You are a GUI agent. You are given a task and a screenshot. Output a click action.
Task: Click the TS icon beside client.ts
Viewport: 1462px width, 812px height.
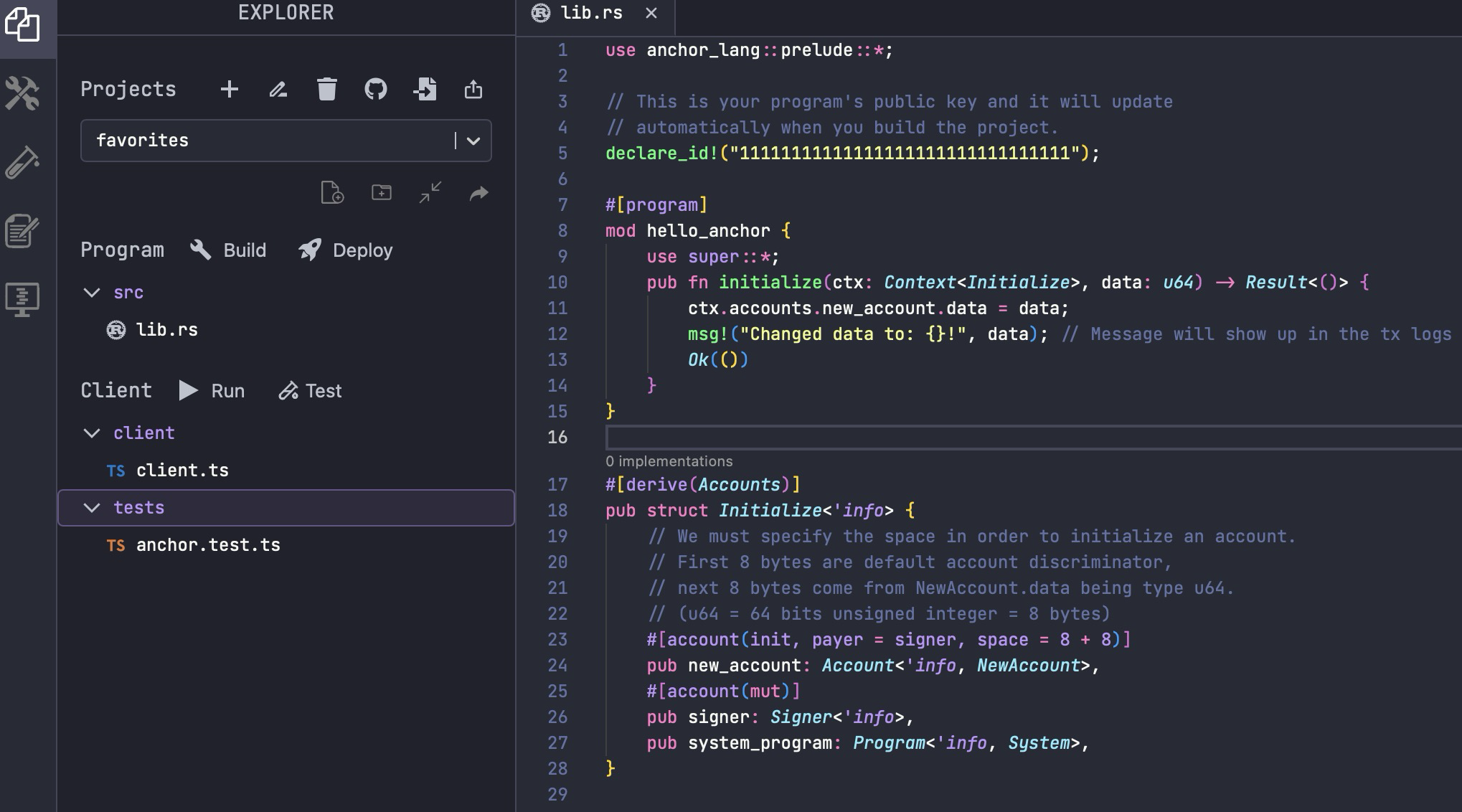pyautogui.click(x=115, y=471)
